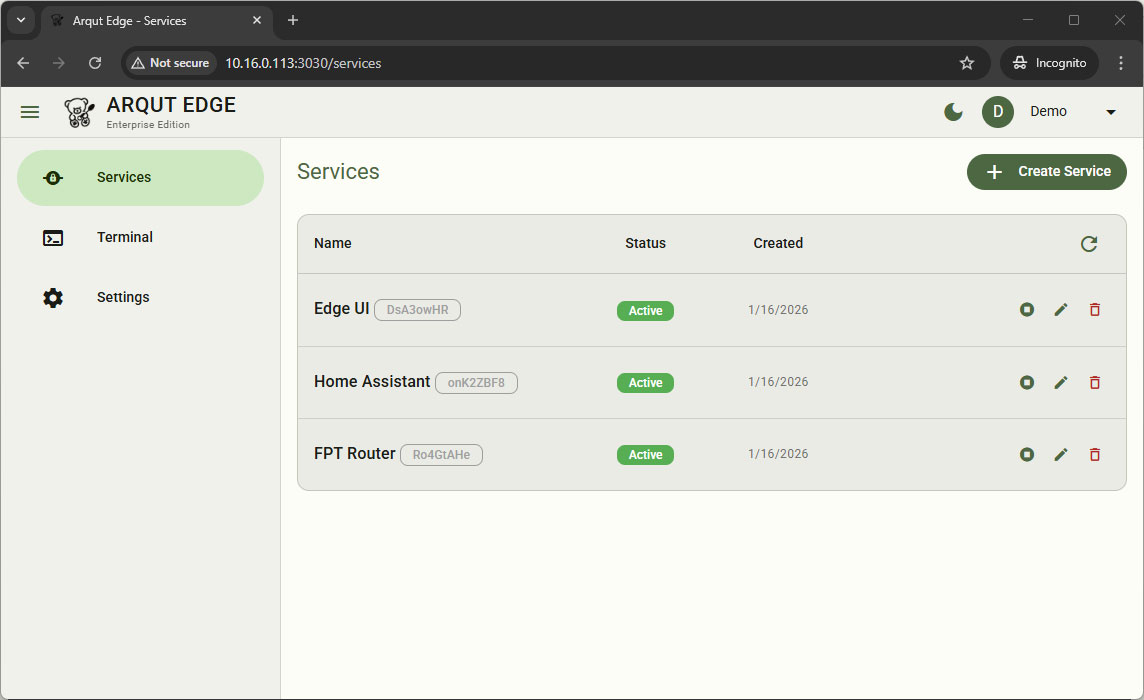Open the Settings sidebar item
This screenshot has width=1144, height=700.
tap(140, 297)
